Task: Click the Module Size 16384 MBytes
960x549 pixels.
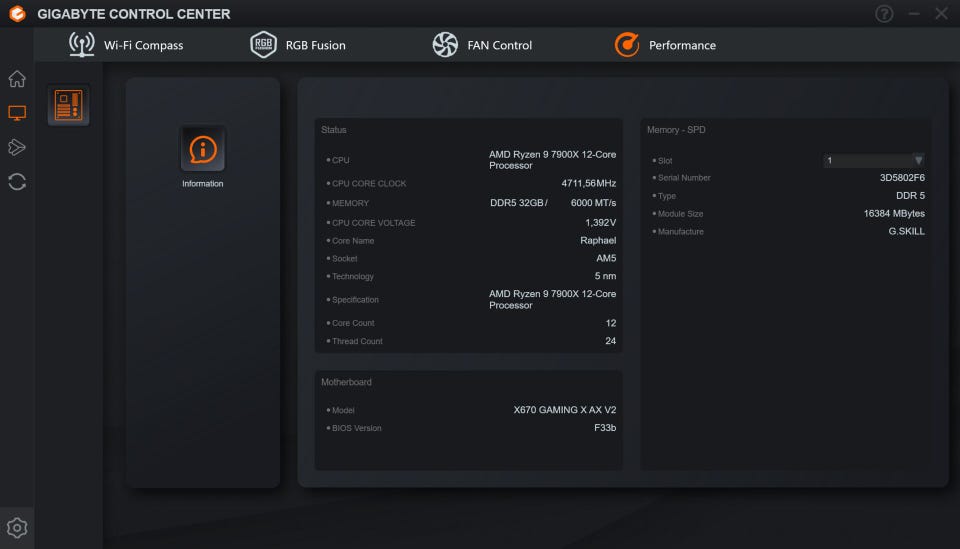Action: click(x=894, y=214)
